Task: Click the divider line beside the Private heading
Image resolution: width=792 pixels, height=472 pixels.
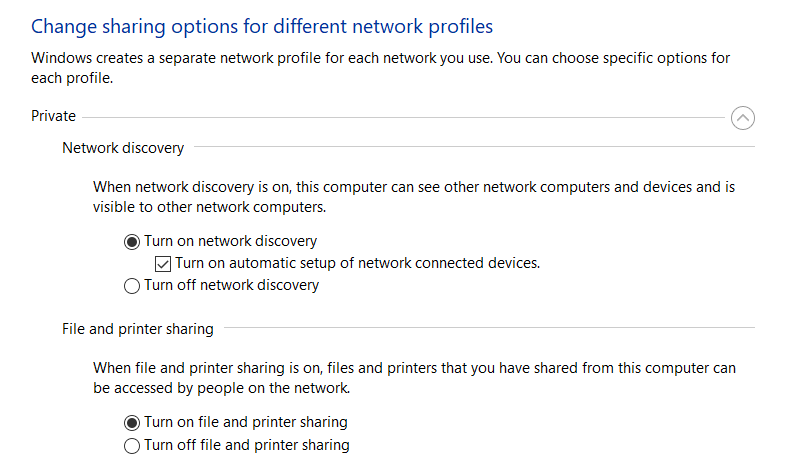Action: pyautogui.click(x=400, y=117)
